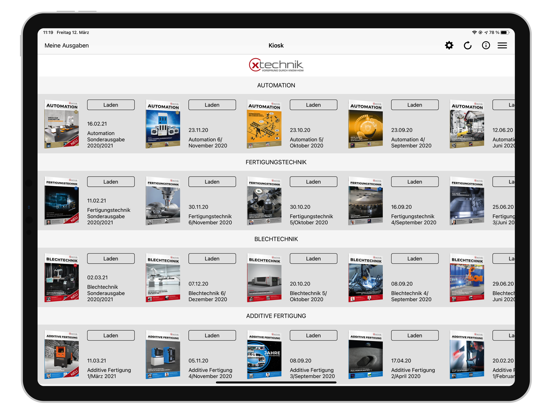
Task: Tap Laden for Blechtechnik Sonderausgabe 2020/2021
Action: 111,259
